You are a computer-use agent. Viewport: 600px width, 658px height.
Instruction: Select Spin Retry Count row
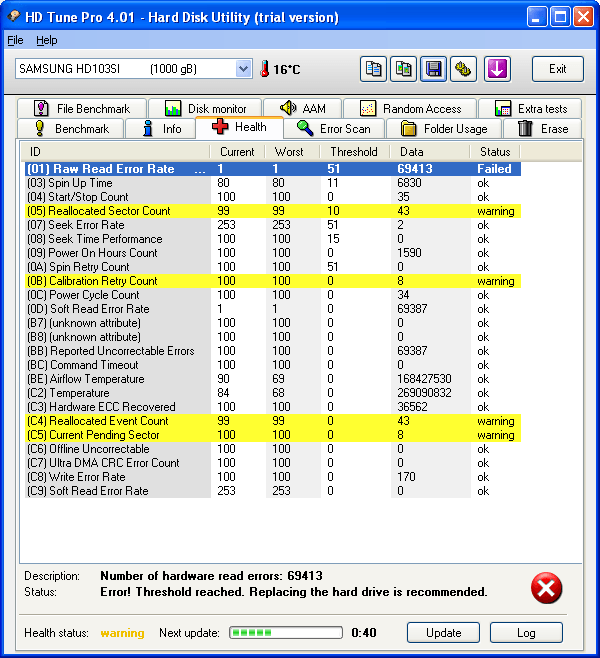(x=273, y=267)
